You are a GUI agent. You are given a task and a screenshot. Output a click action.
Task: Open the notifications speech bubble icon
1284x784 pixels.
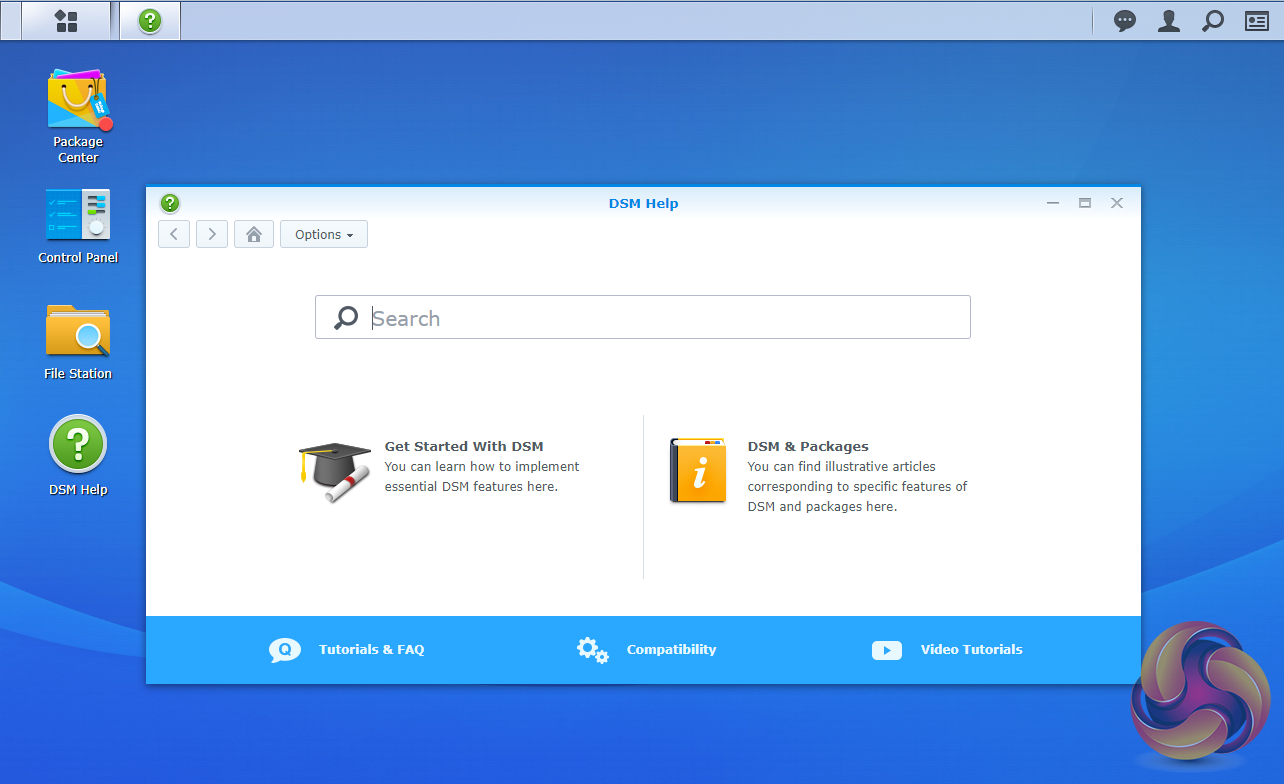coord(1125,21)
